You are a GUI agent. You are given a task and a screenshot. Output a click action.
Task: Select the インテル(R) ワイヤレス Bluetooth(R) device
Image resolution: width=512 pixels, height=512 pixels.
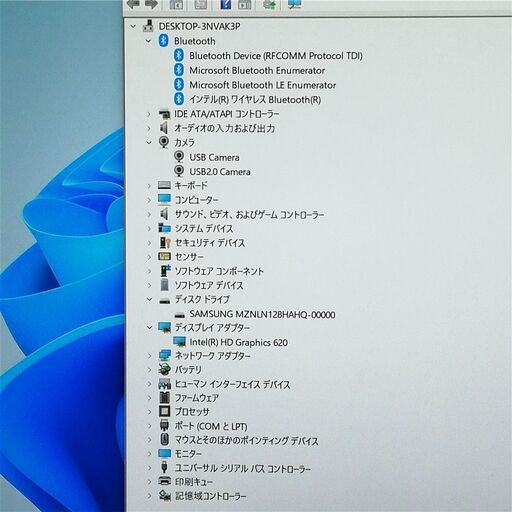255,99
